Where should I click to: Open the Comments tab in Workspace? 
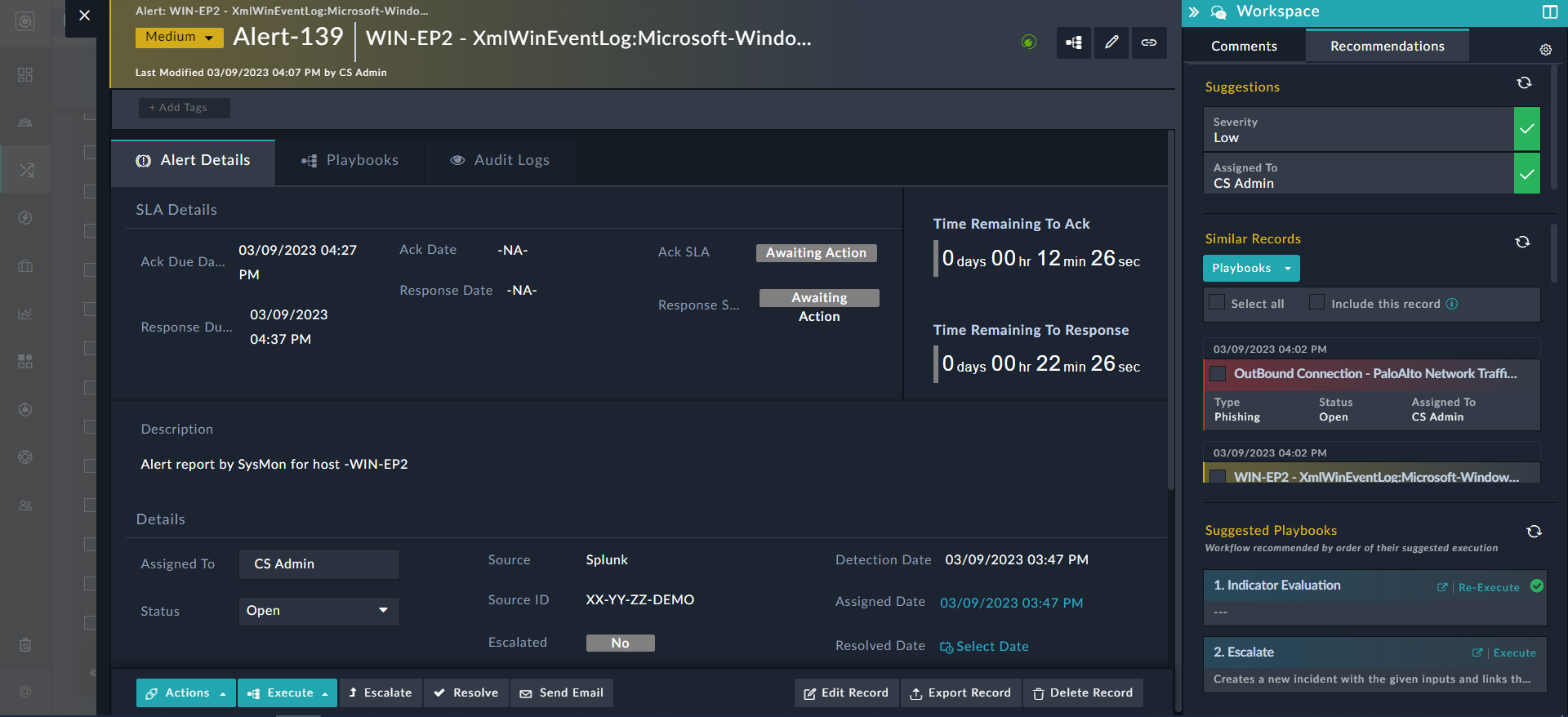point(1244,46)
